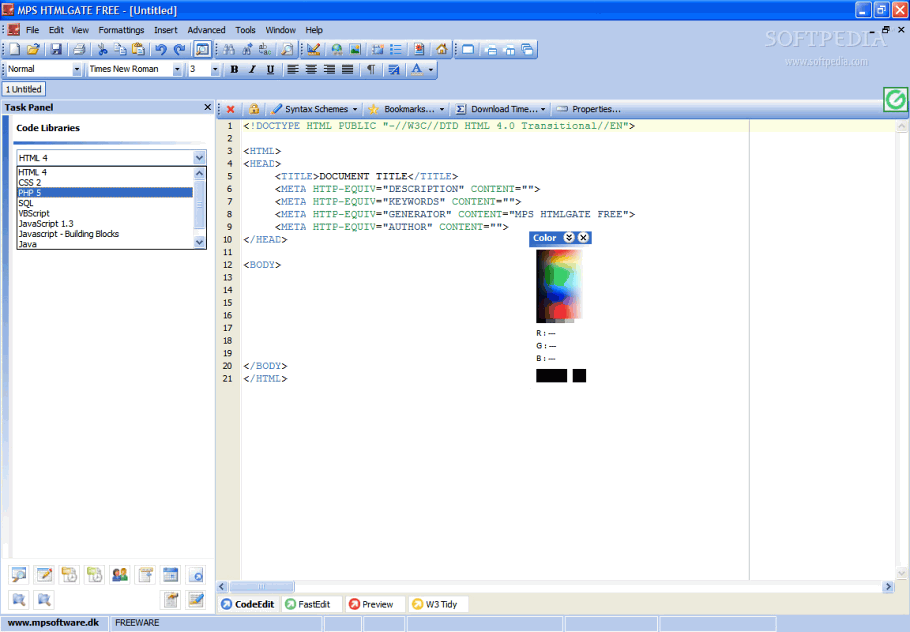
Task: Click the wide black color swatch
Action: 551,375
